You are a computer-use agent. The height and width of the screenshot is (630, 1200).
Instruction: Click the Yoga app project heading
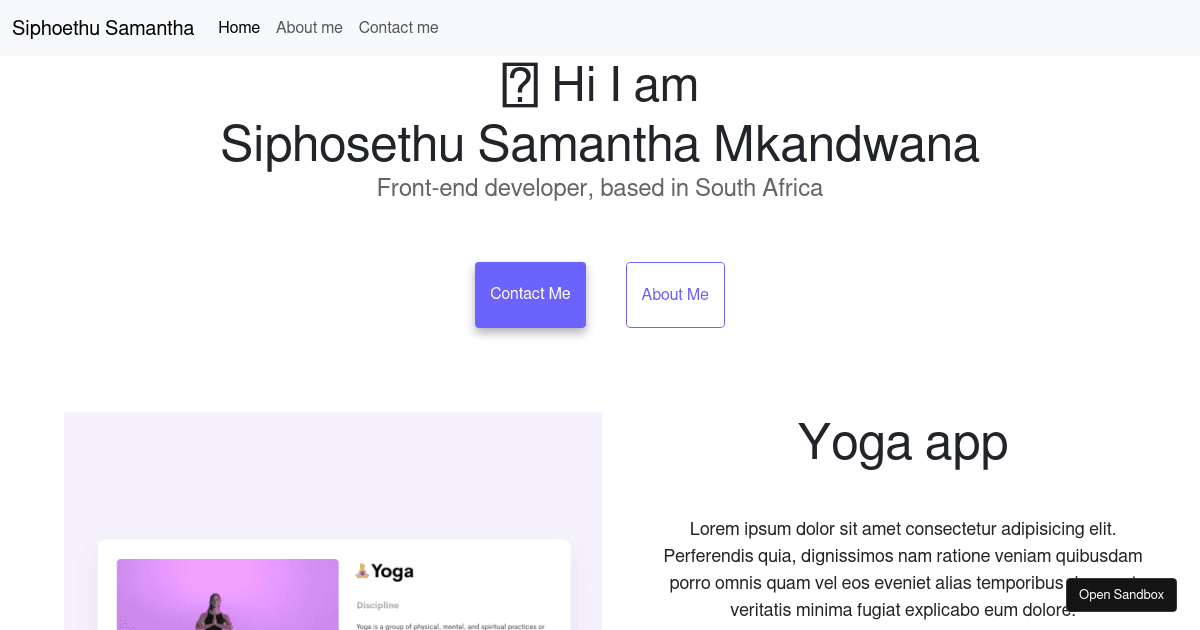pos(902,442)
